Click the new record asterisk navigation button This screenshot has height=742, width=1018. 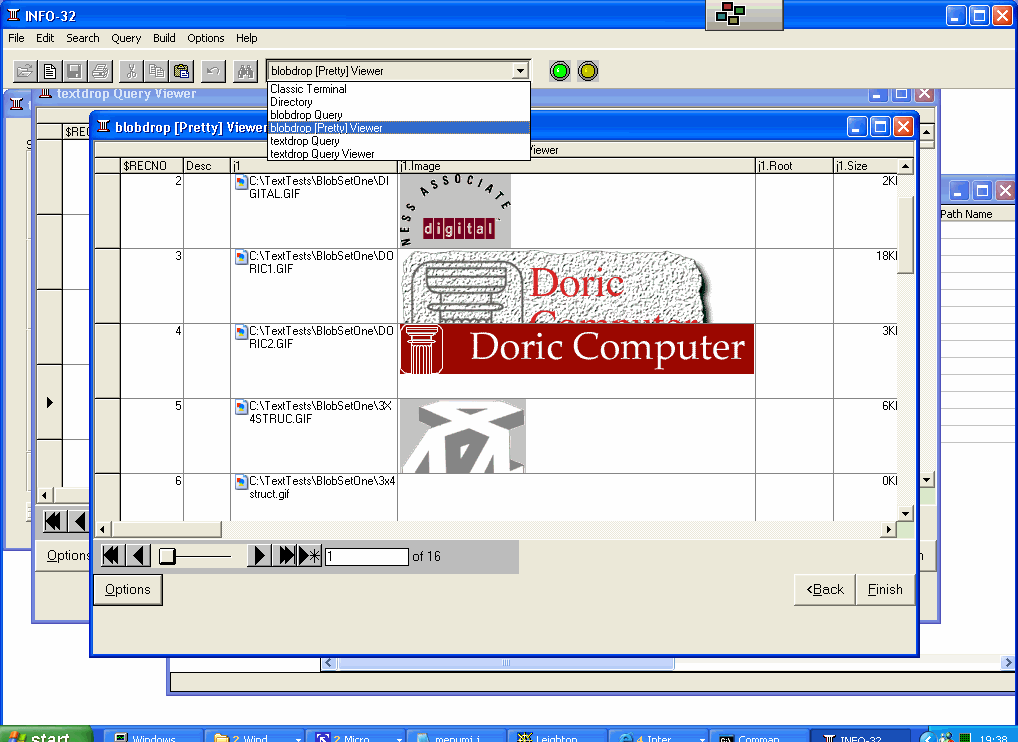310,556
